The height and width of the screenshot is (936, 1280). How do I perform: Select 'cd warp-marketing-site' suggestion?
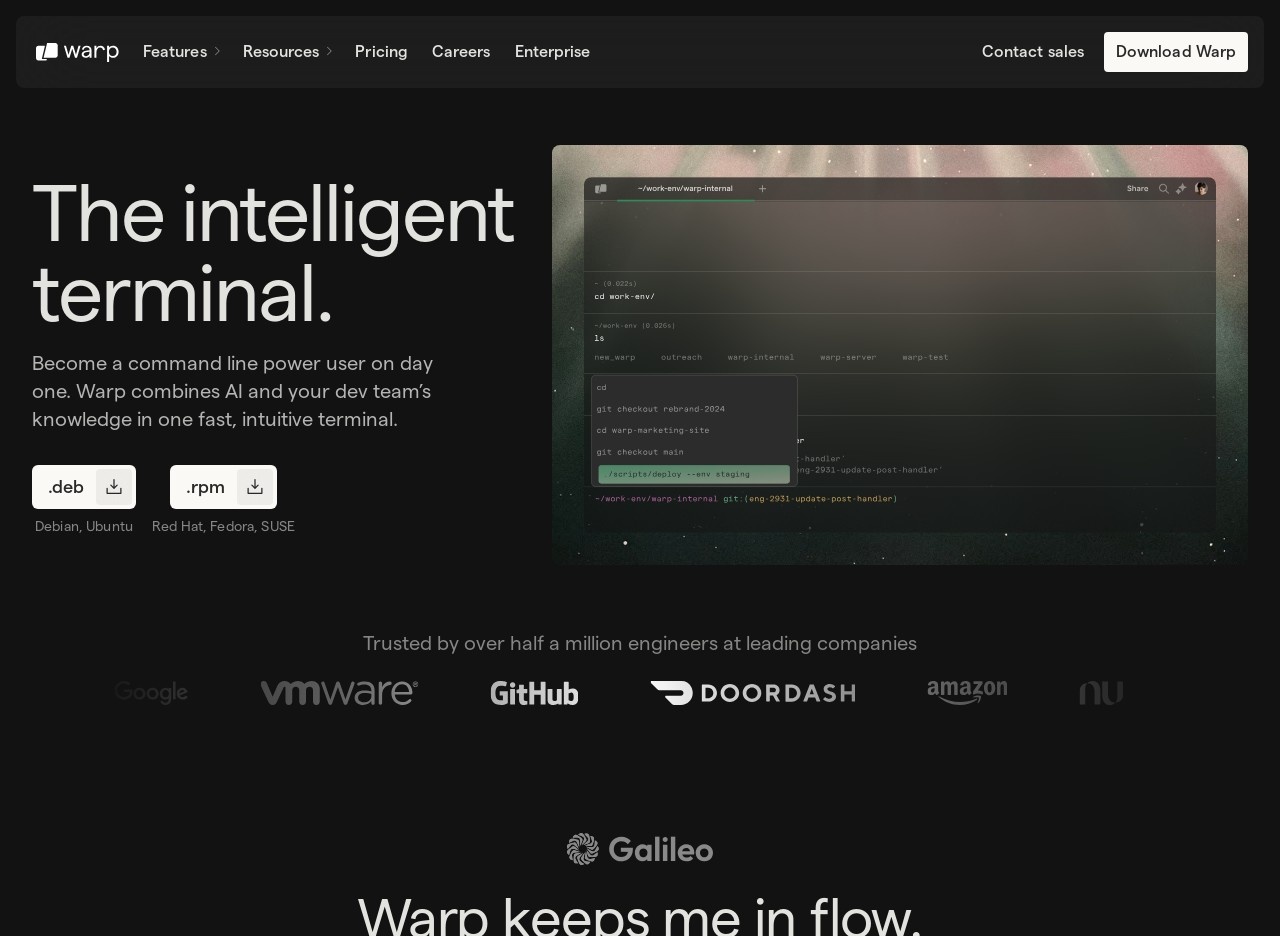coord(653,431)
